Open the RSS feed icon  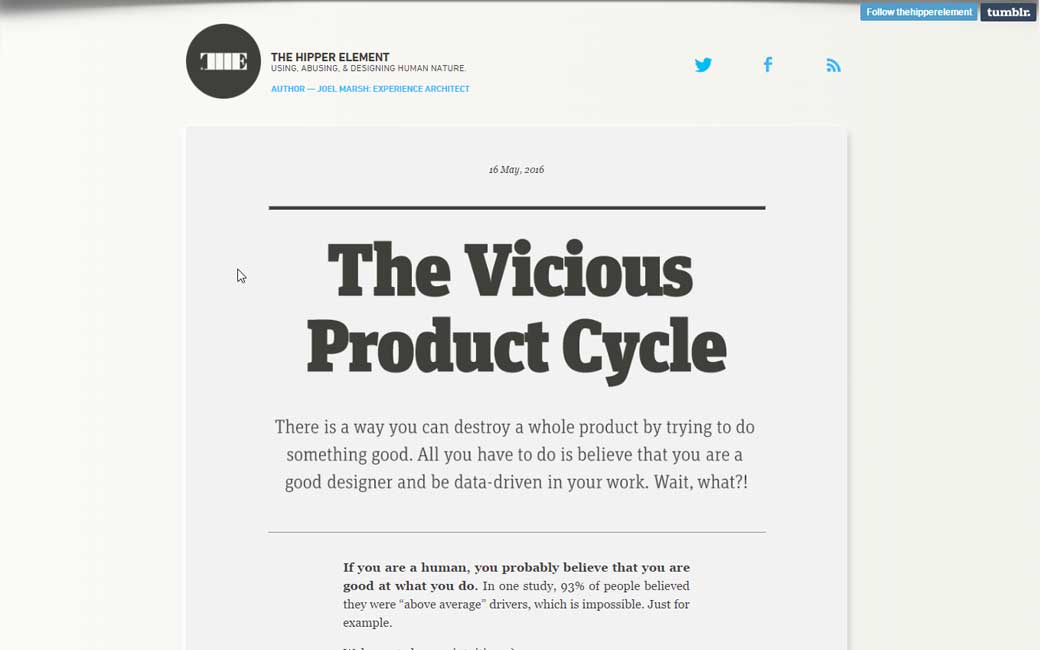pyautogui.click(x=833, y=65)
